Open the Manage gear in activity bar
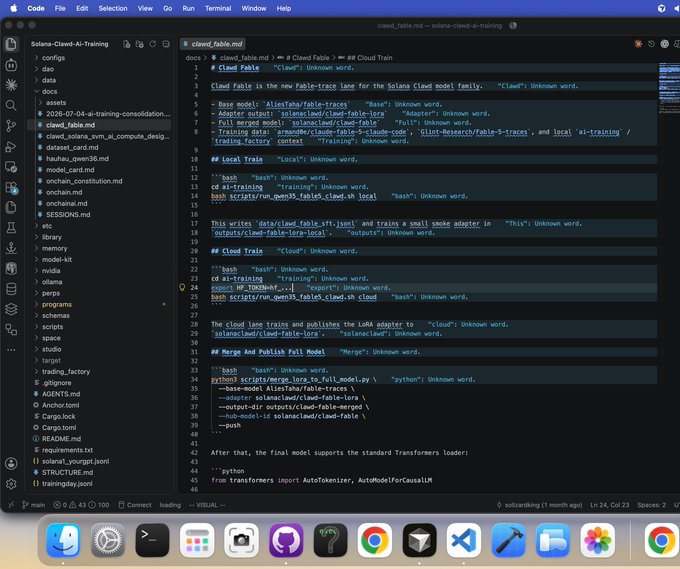 (x=11, y=484)
